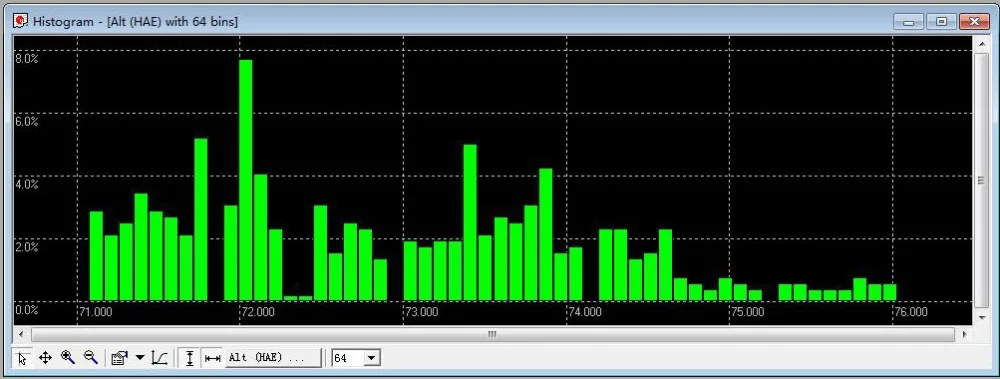Click the vertical scrollbar thumb

point(982,181)
